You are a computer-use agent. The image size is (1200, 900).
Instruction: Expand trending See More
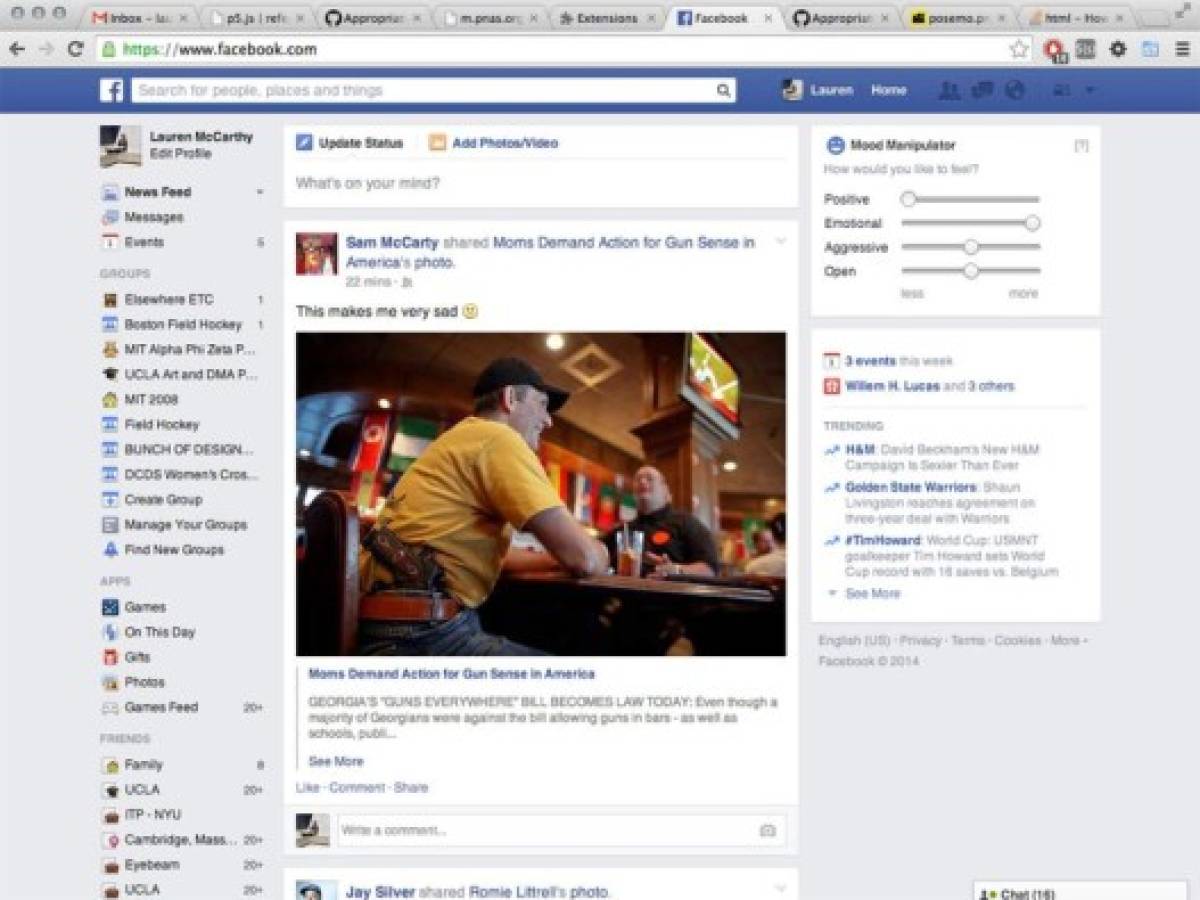point(872,593)
